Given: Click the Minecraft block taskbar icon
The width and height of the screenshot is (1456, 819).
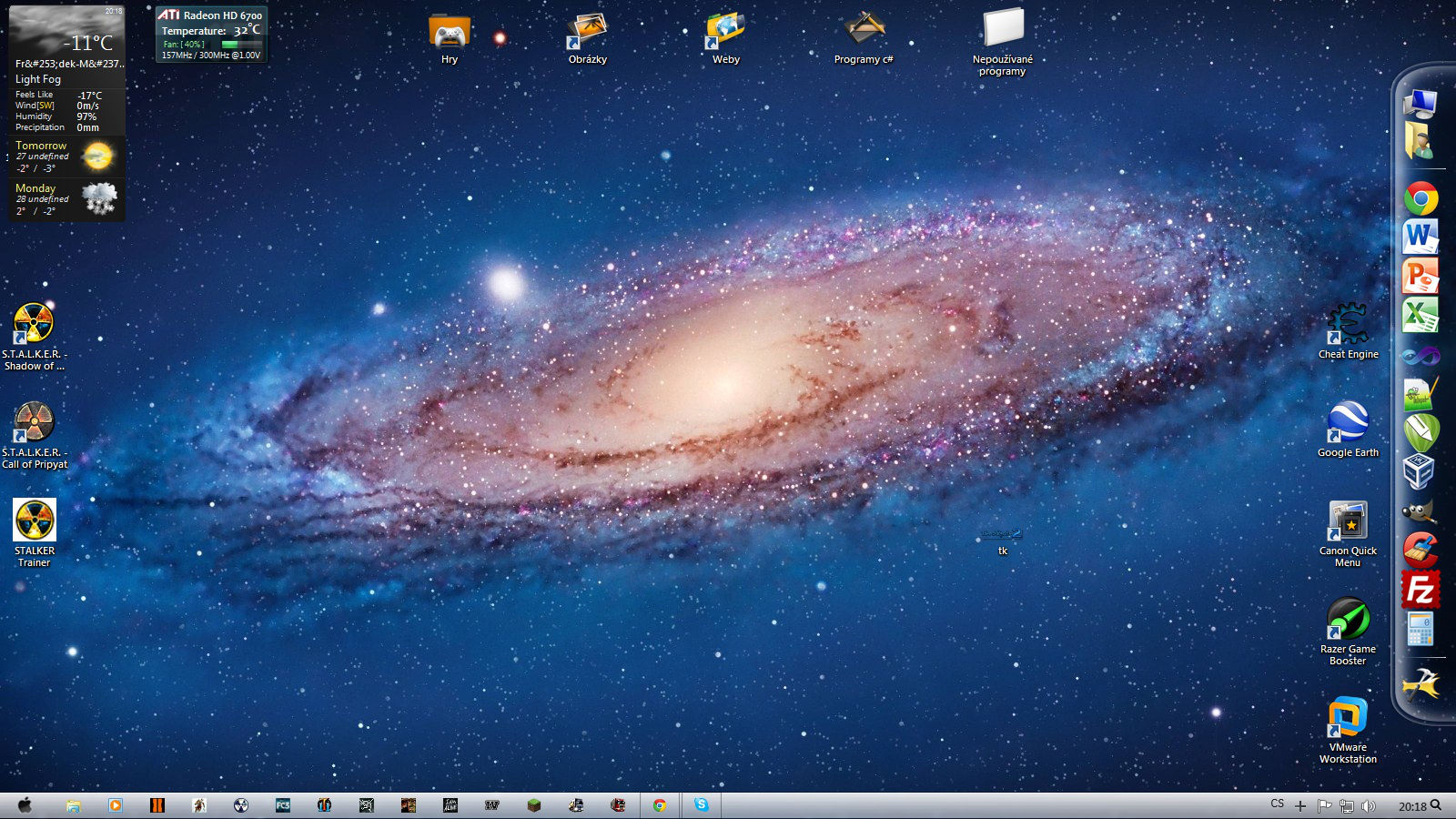Looking at the screenshot, I should tap(534, 805).
